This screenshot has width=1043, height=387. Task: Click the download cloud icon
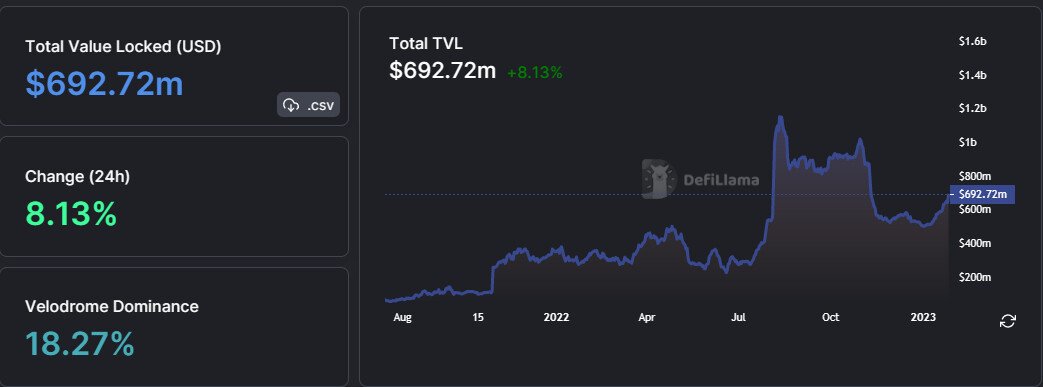[x=291, y=104]
